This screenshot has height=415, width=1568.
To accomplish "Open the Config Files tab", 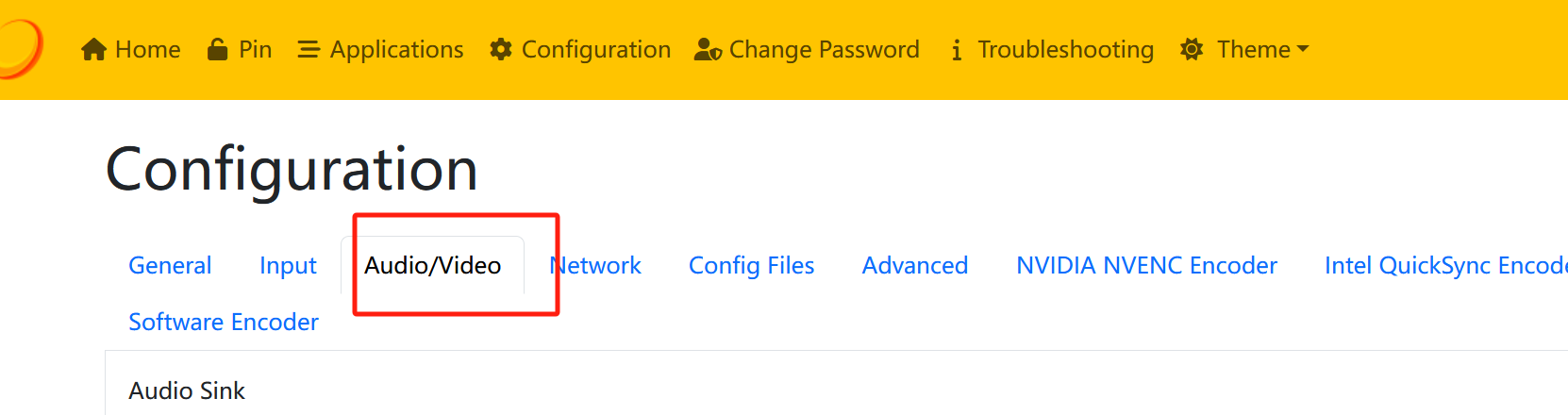I will point(751,266).
